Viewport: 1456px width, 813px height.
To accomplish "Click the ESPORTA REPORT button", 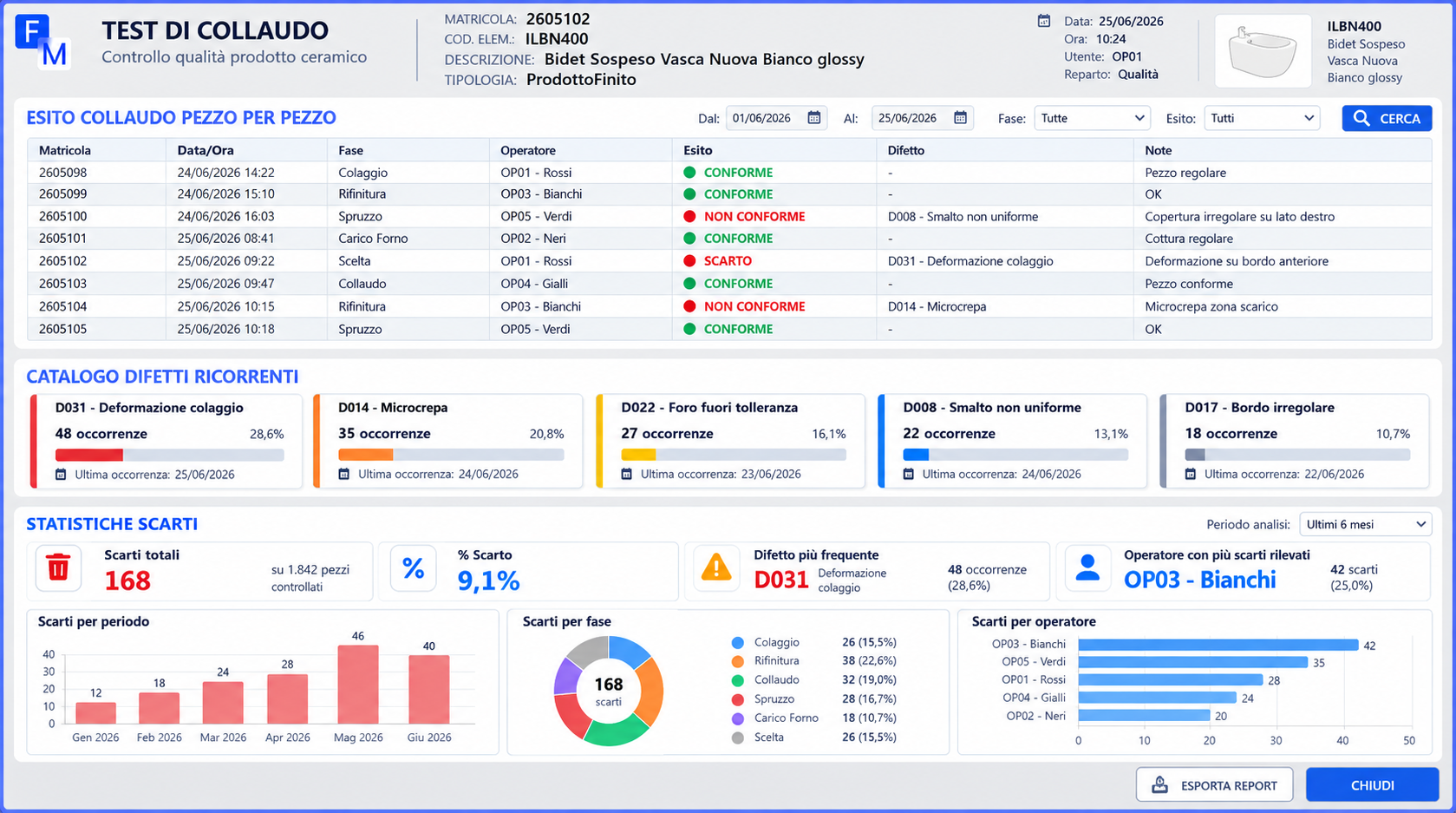I will pos(1214,785).
